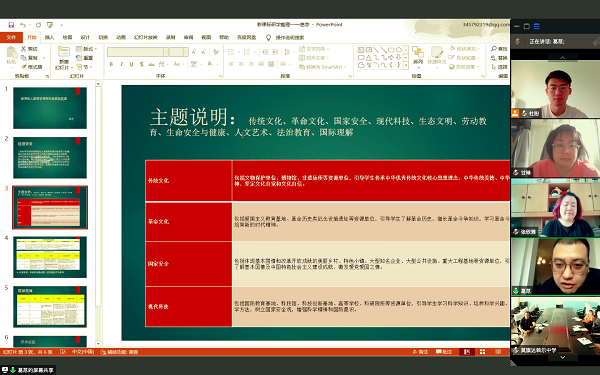The image size is (600, 375).
Task: Select the oval shape in shapes gallery
Action: 399,50
